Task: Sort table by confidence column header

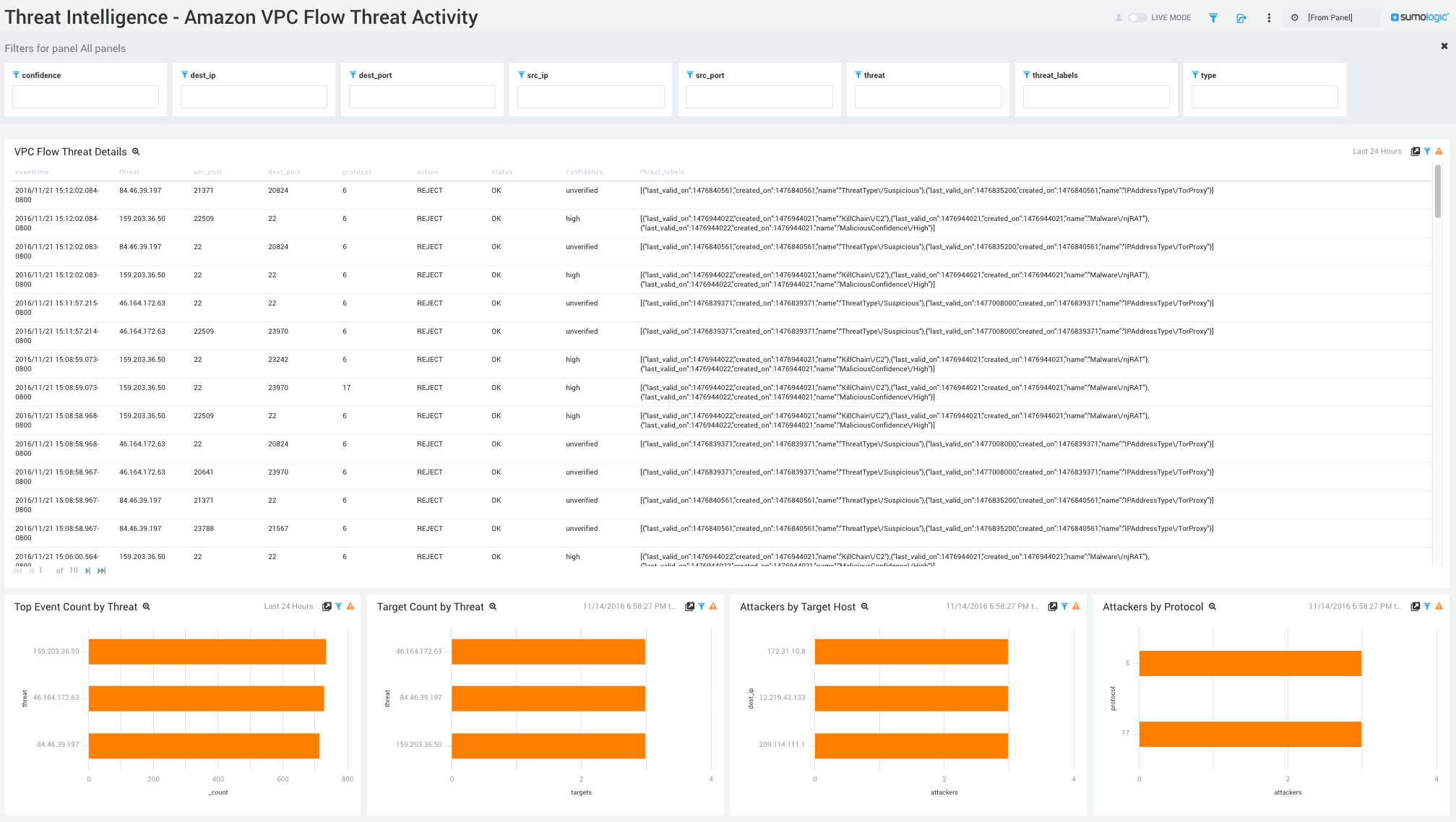Action: (585, 172)
